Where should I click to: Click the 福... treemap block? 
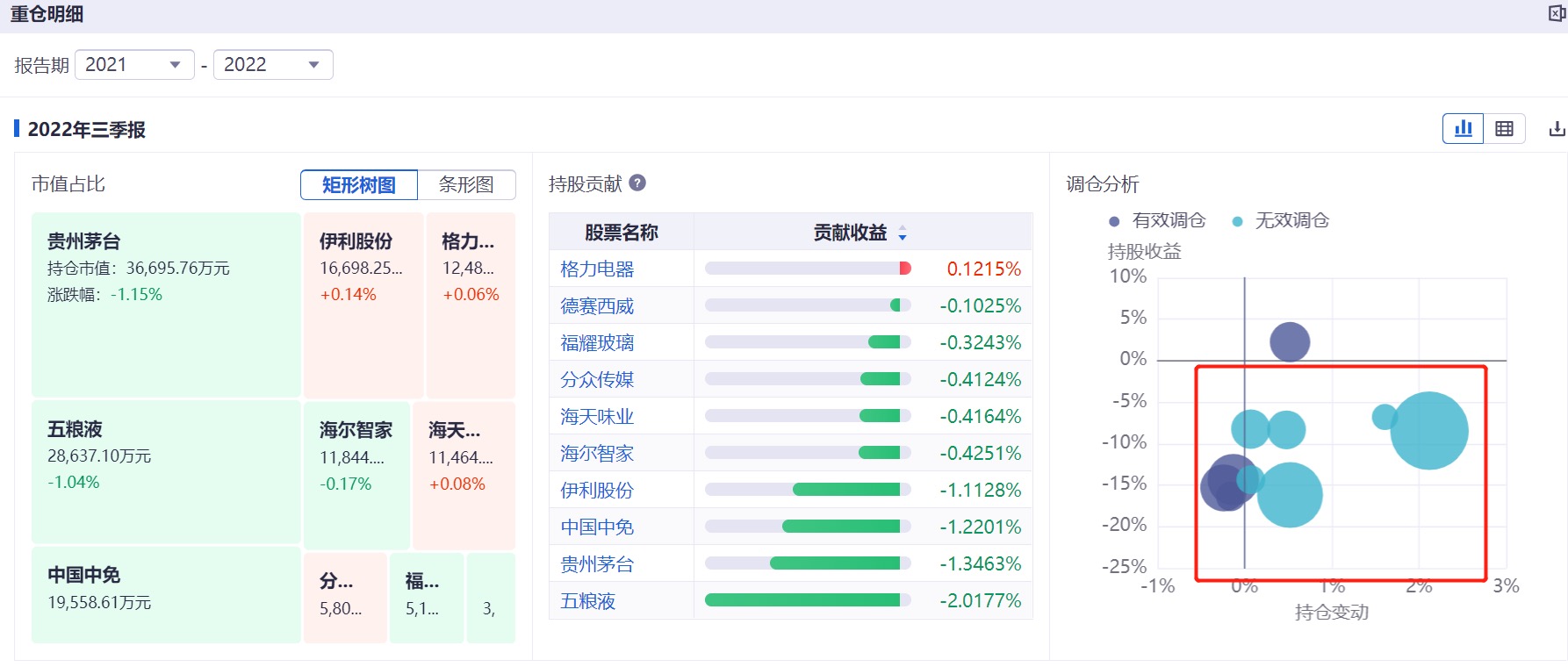point(427,598)
